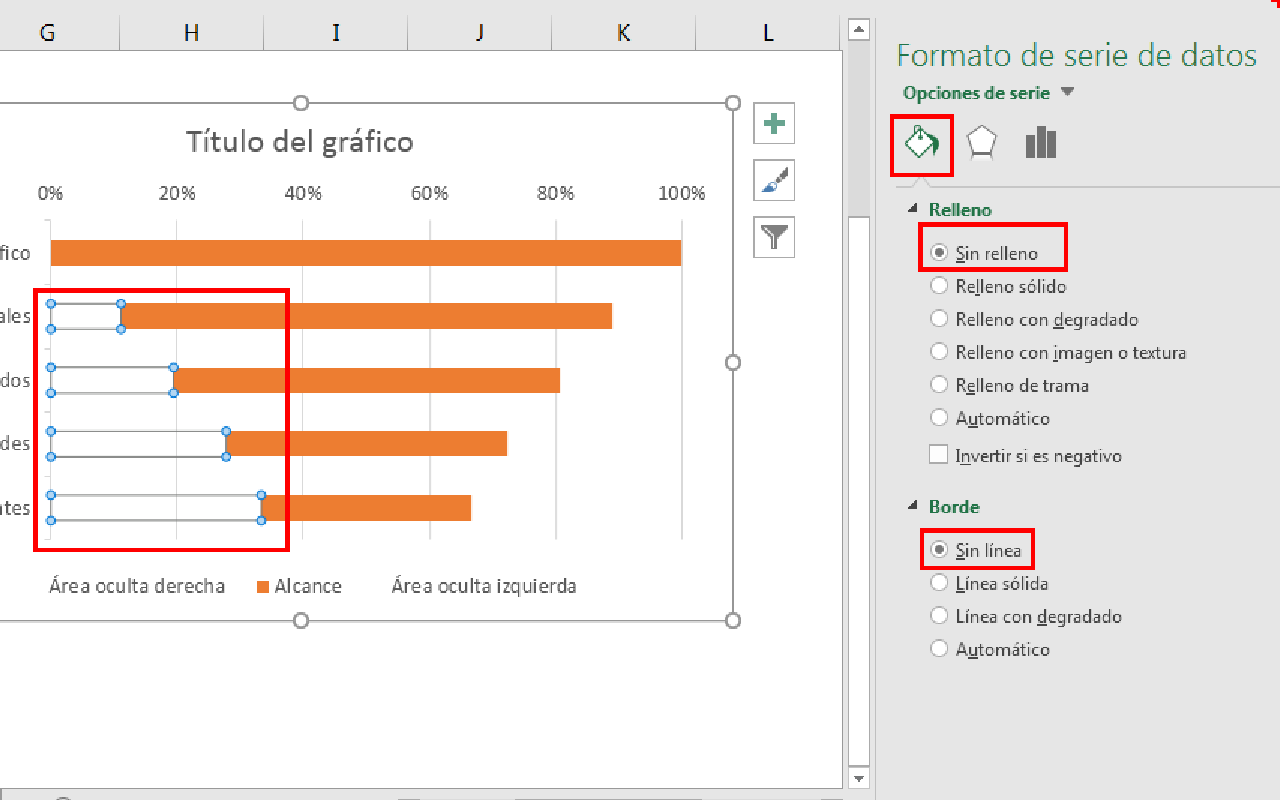Open the Effects pentagon tab
This screenshot has width=1280, height=800.
[x=982, y=144]
